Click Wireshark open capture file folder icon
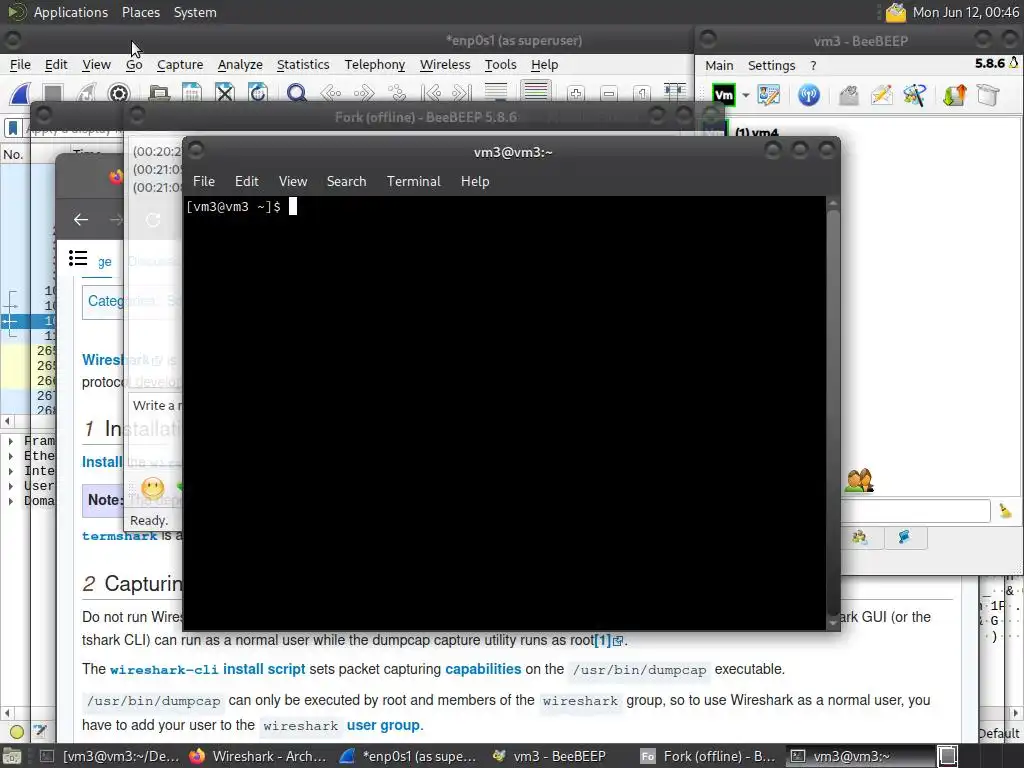Viewport: 1024px width, 768px height. (x=159, y=93)
